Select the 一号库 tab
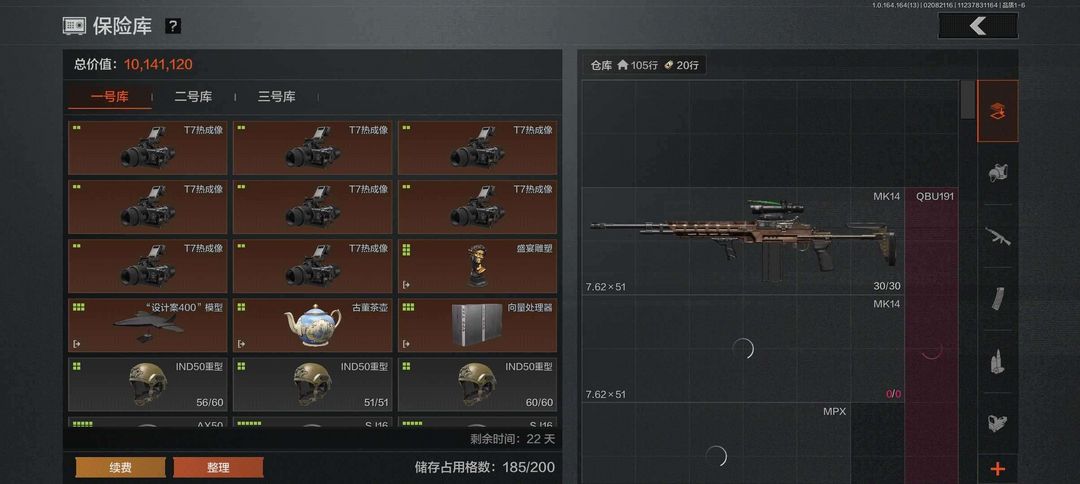 (110, 97)
